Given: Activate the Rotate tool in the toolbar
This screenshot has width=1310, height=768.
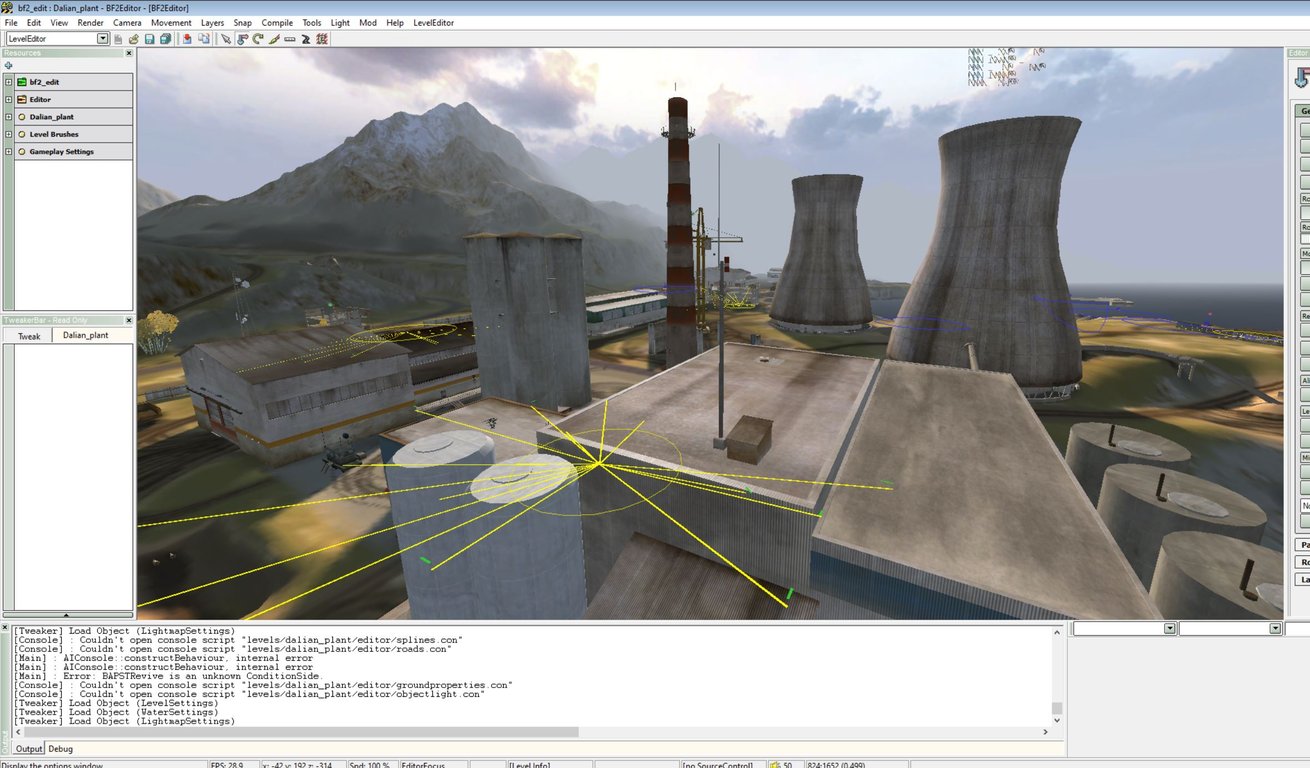Looking at the screenshot, I should coord(258,39).
